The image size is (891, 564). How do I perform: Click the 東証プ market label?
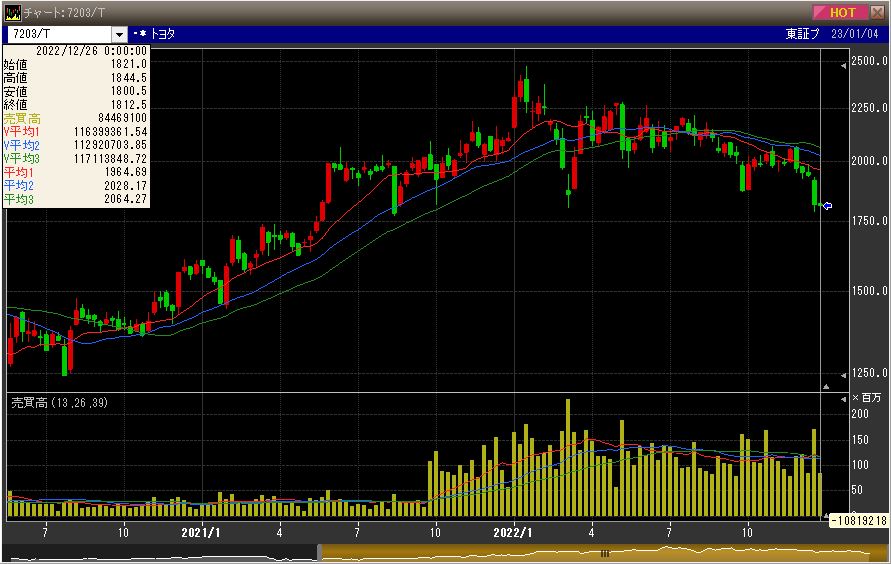[x=804, y=34]
